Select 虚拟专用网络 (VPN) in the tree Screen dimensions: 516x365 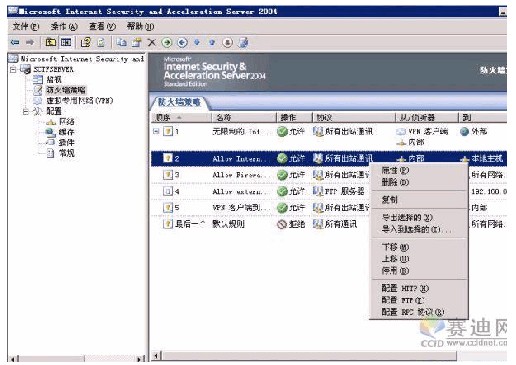coord(80,101)
